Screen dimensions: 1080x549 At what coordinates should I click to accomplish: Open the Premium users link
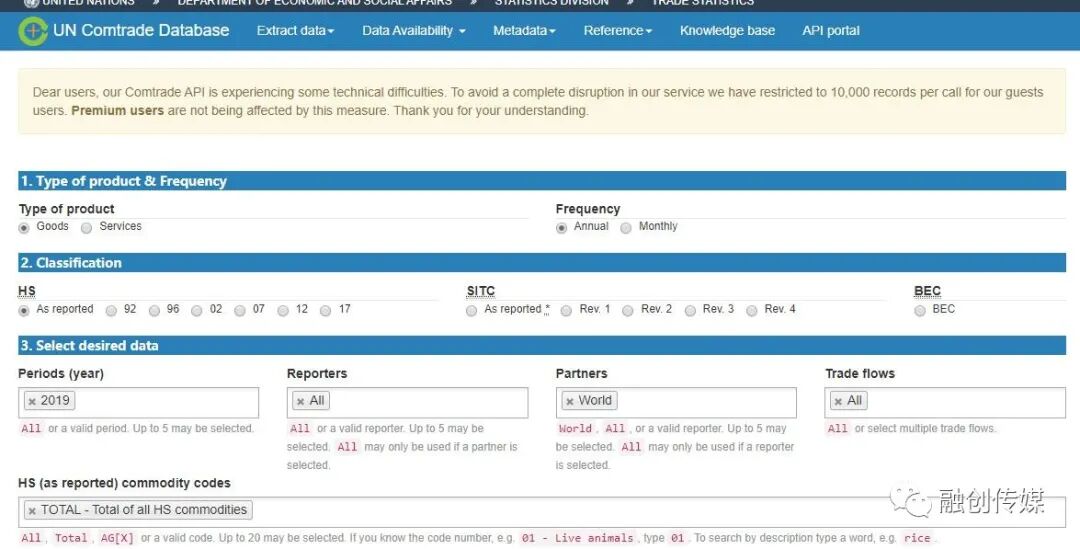(x=118, y=110)
